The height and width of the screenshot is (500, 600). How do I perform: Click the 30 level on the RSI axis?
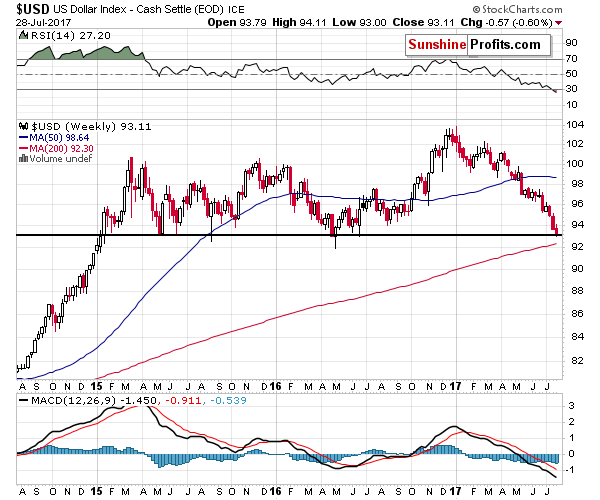[x=571, y=89]
